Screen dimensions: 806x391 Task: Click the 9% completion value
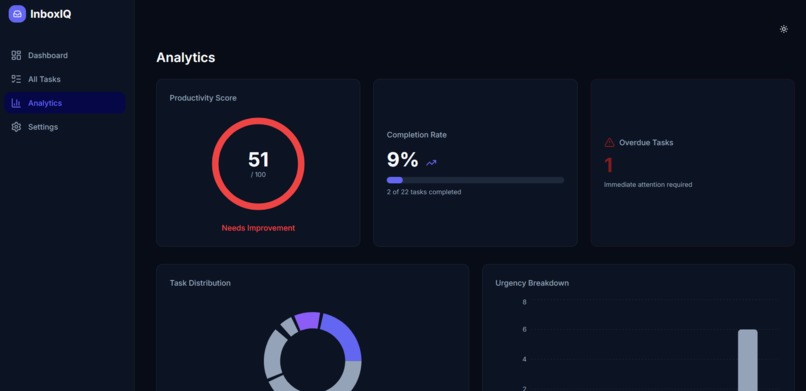click(x=402, y=160)
